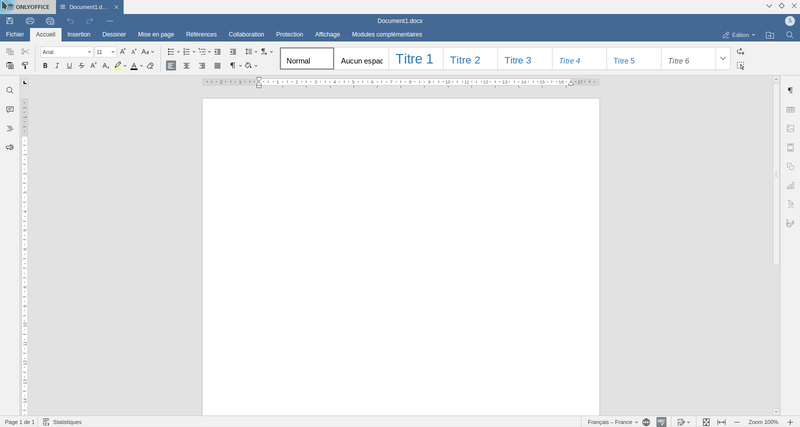The width and height of the screenshot is (800, 427).
Task: Click the yellow highlight color button
Action: click(x=117, y=66)
